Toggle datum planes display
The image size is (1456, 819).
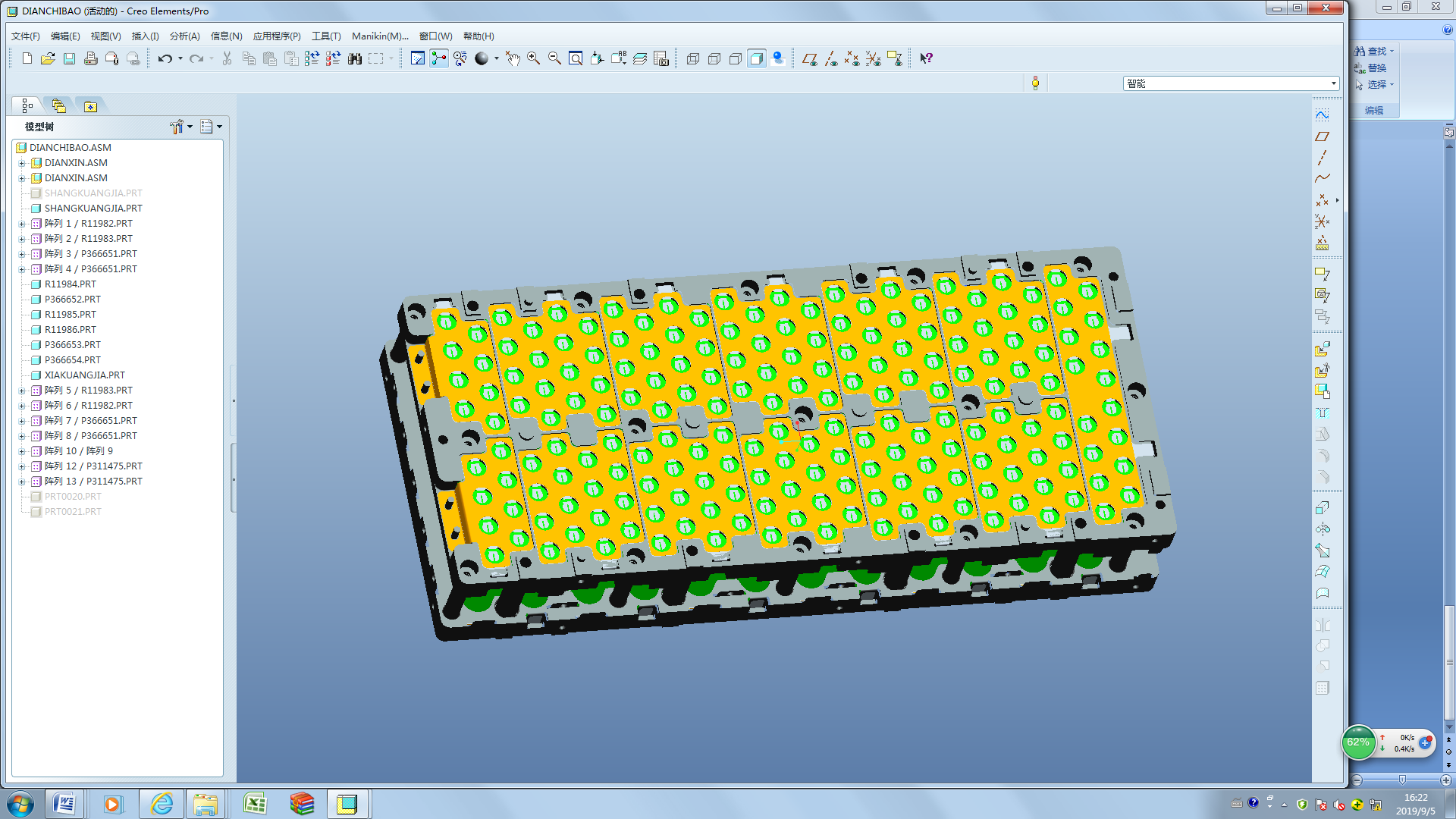click(x=810, y=58)
